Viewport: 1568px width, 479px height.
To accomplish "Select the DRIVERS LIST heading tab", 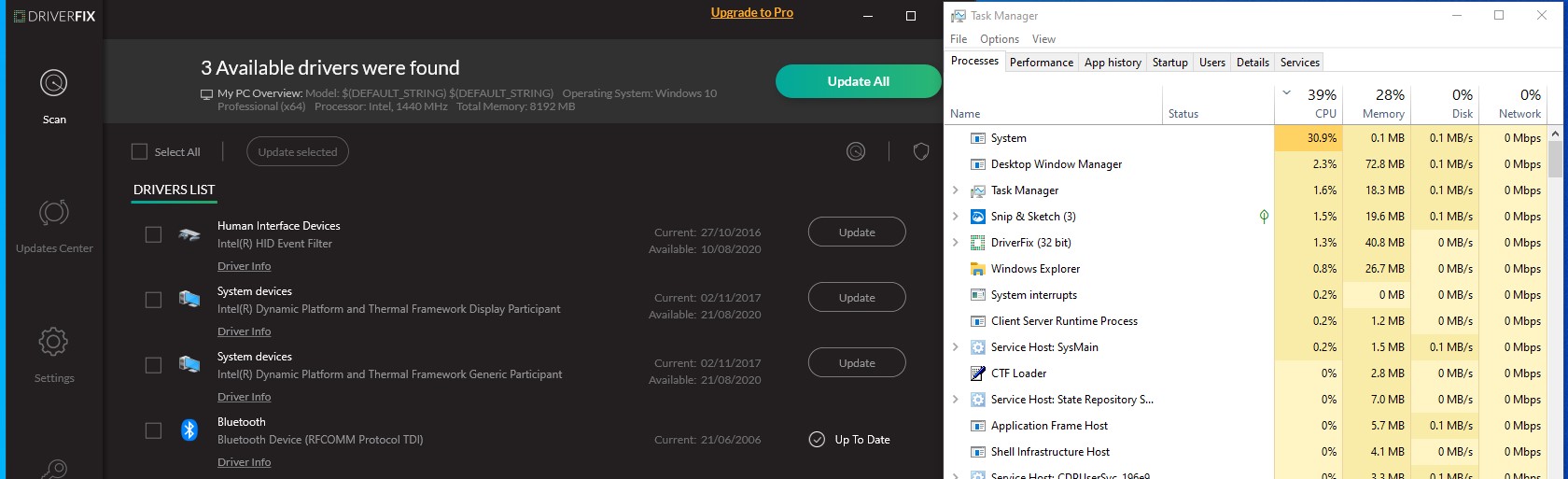I will point(175,190).
